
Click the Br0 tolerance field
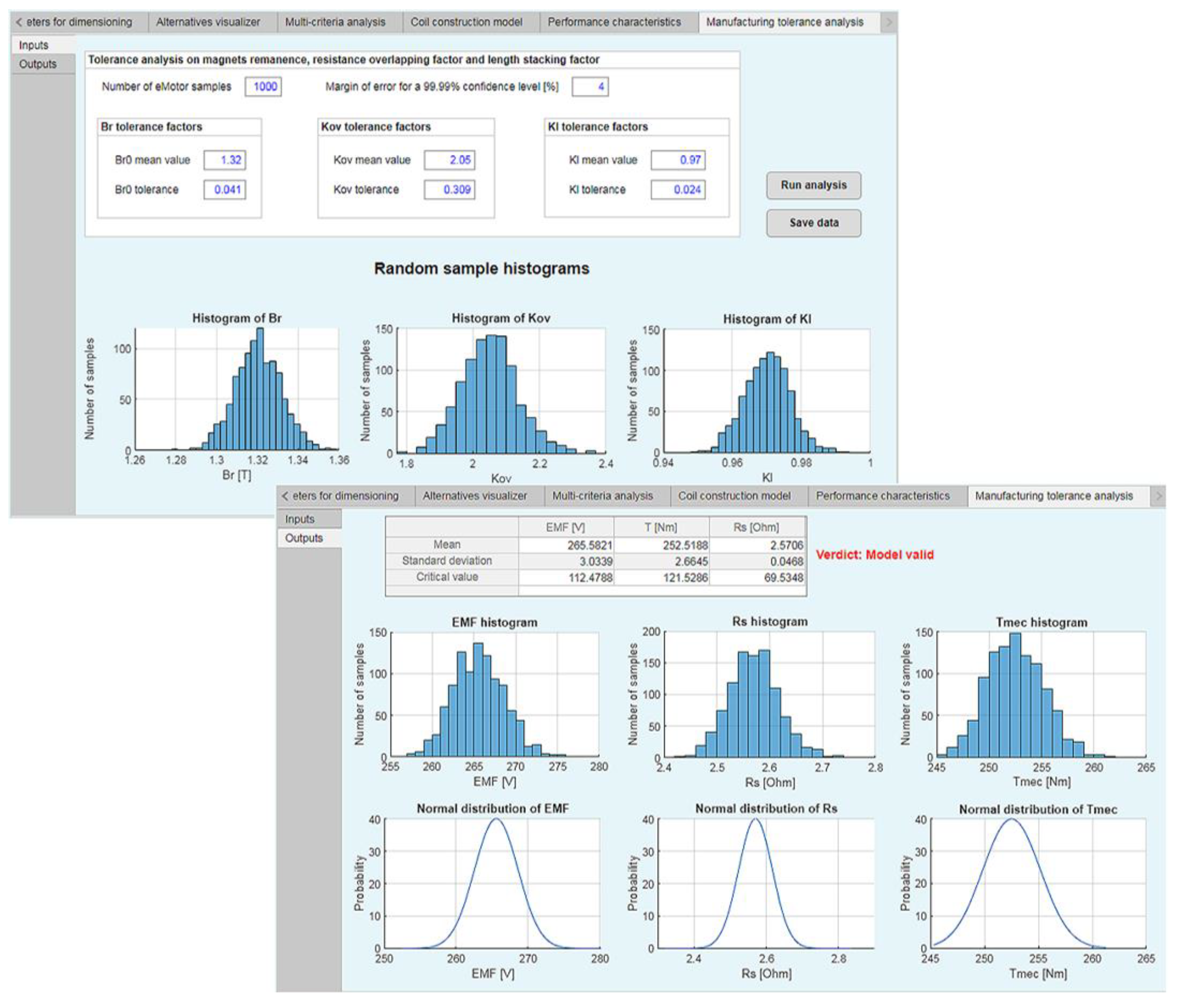(x=225, y=190)
